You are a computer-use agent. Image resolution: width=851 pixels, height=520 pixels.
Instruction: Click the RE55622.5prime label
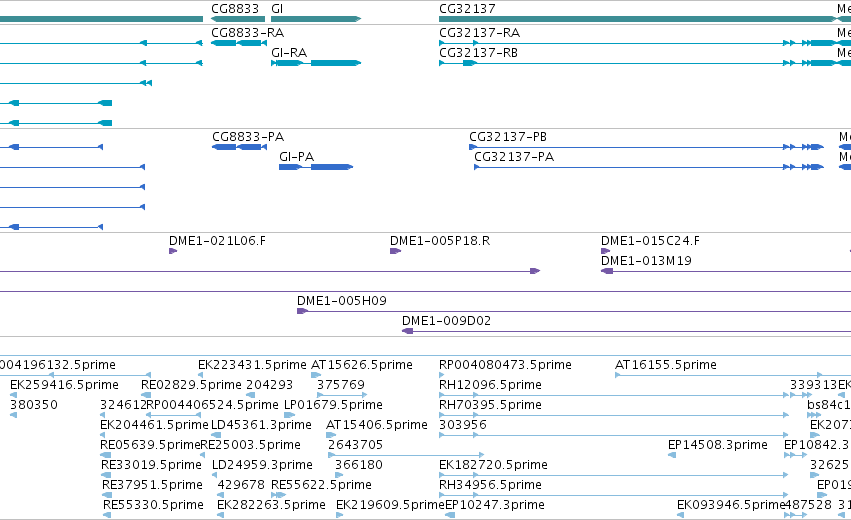(x=321, y=485)
